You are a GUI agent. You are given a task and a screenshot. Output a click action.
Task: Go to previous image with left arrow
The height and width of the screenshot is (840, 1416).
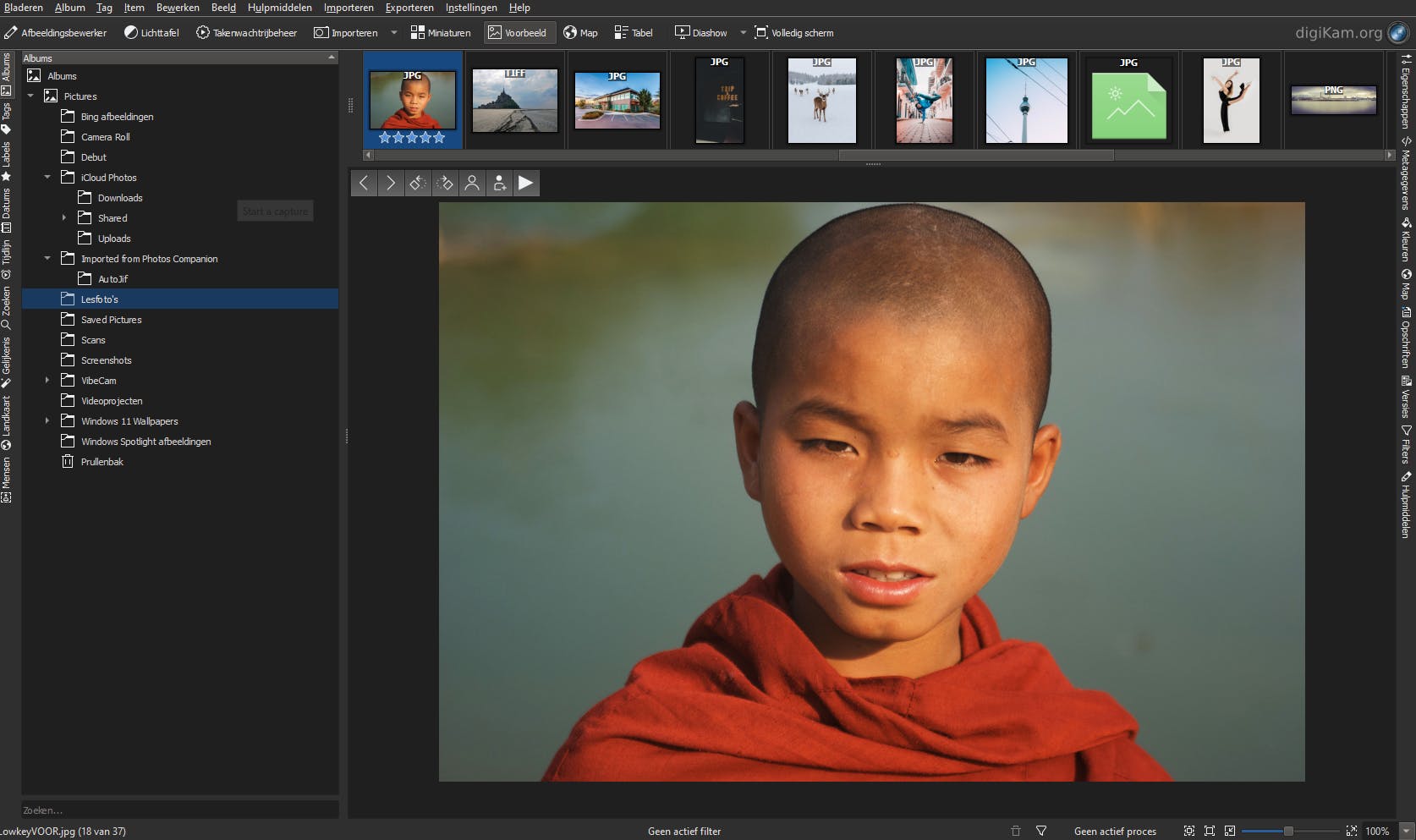pos(364,183)
